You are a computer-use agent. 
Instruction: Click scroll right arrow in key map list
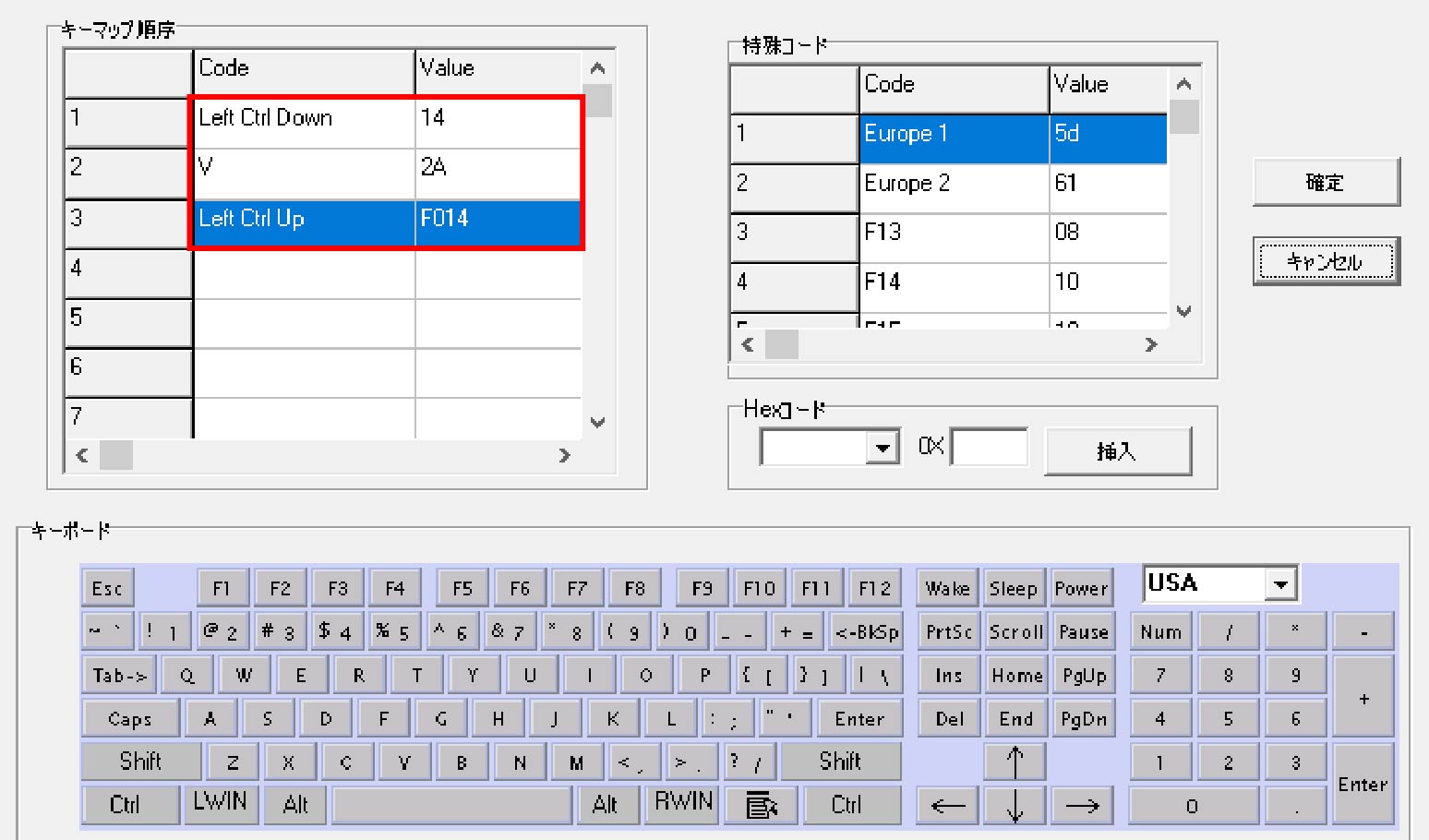564,456
